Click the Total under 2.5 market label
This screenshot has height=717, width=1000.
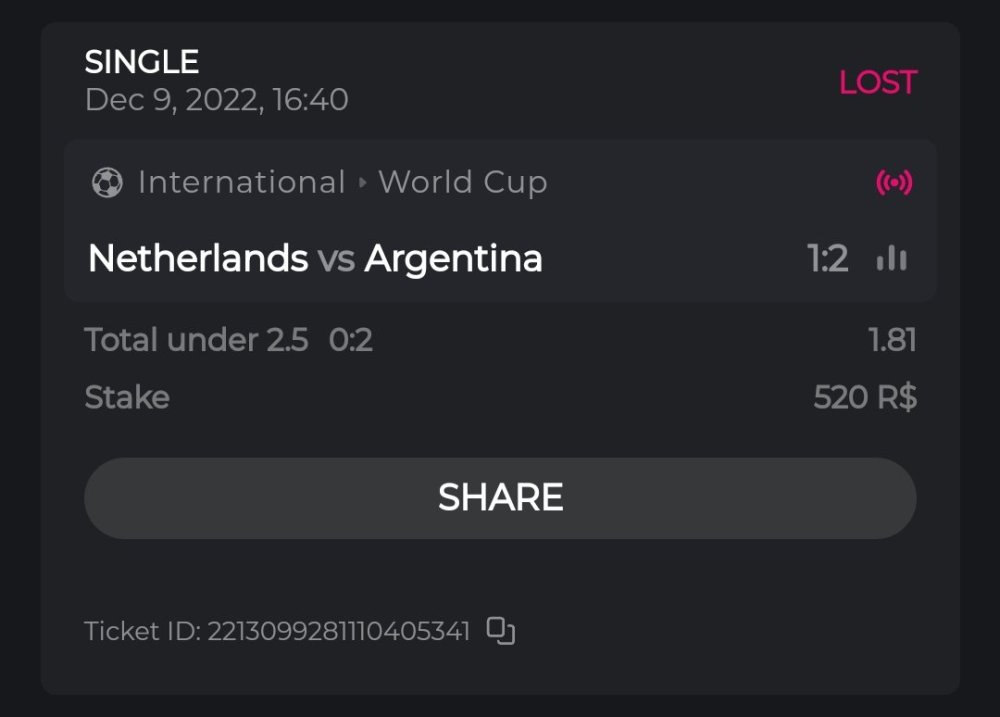click(196, 340)
